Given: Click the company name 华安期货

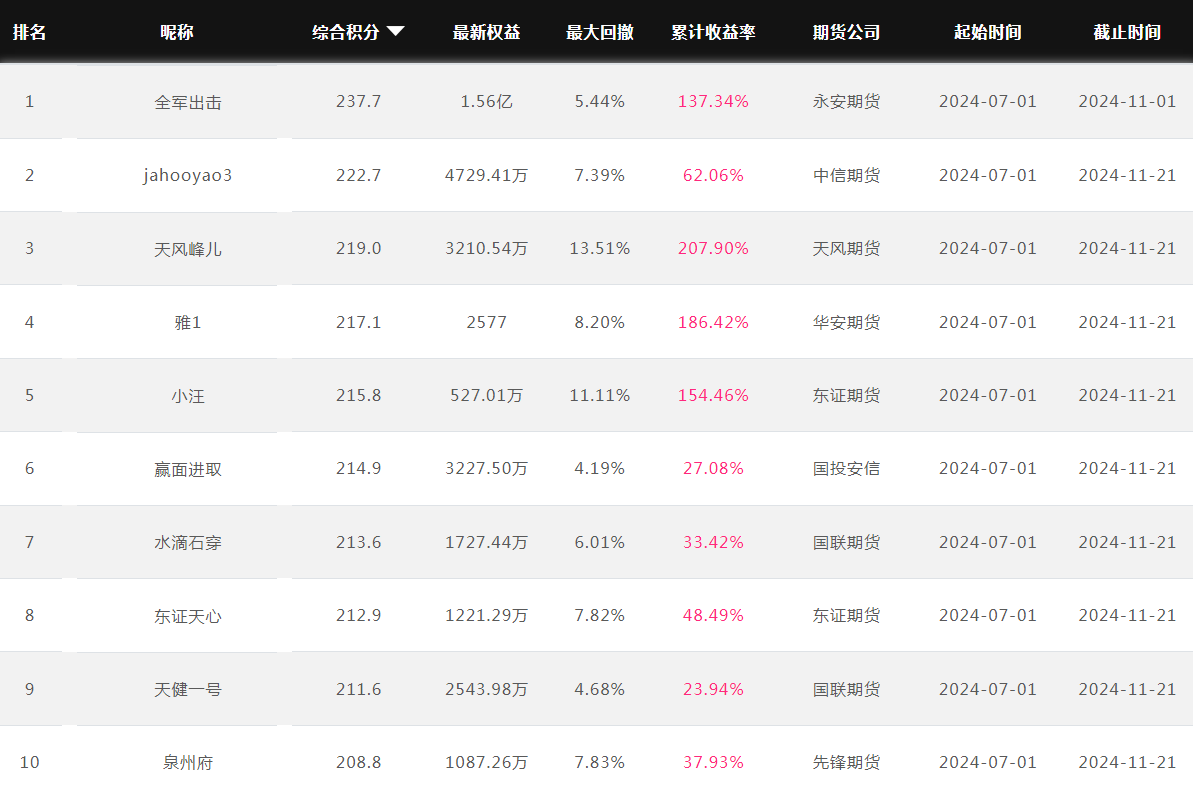Looking at the screenshot, I should pos(846,322).
